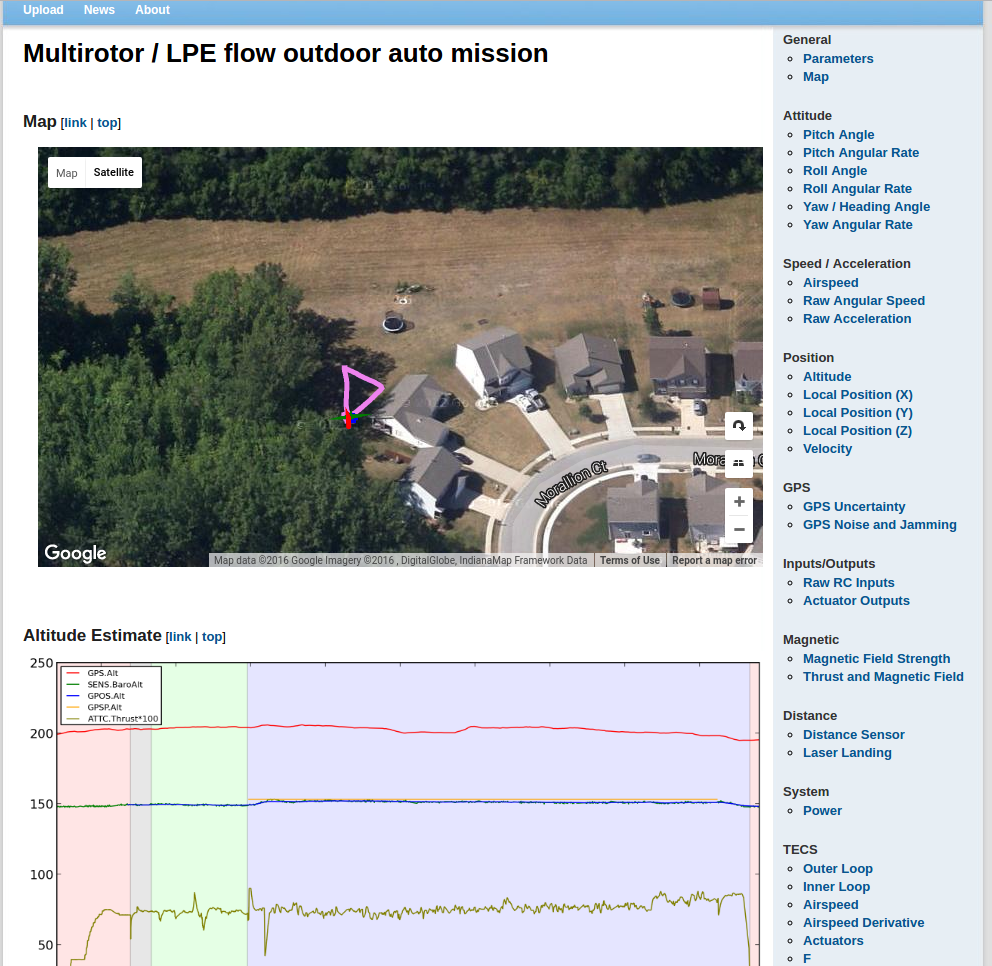Screen dimensions: 992x966
Task: Switch map view to Map mode
Action: pyautogui.click(x=67, y=173)
